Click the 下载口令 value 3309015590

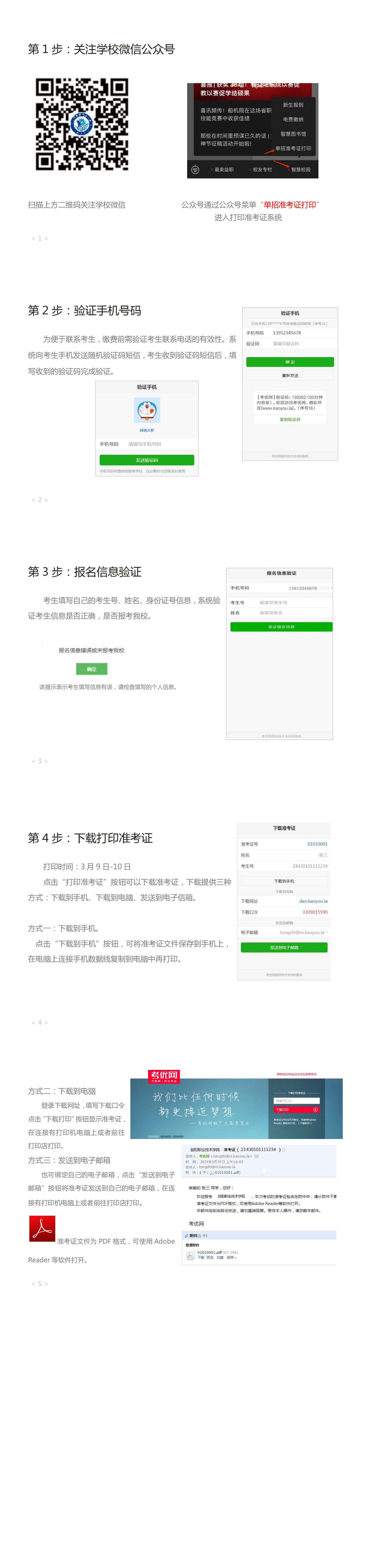tap(315, 912)
